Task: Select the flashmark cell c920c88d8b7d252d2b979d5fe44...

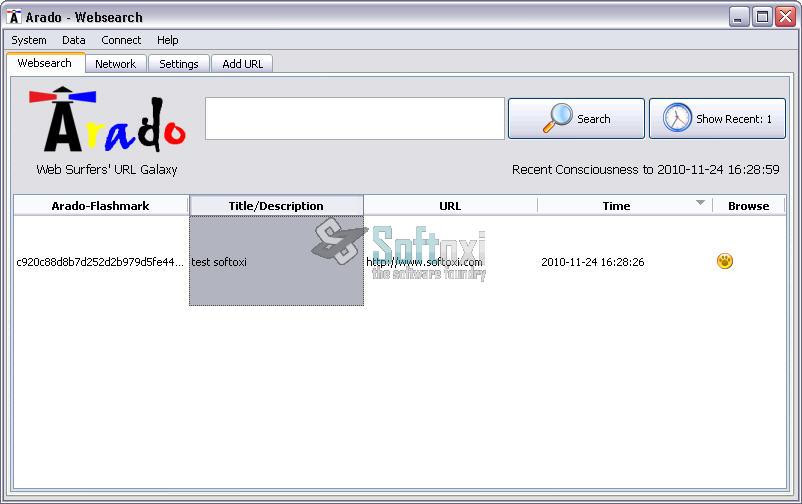Action: [x=101, y=261]
